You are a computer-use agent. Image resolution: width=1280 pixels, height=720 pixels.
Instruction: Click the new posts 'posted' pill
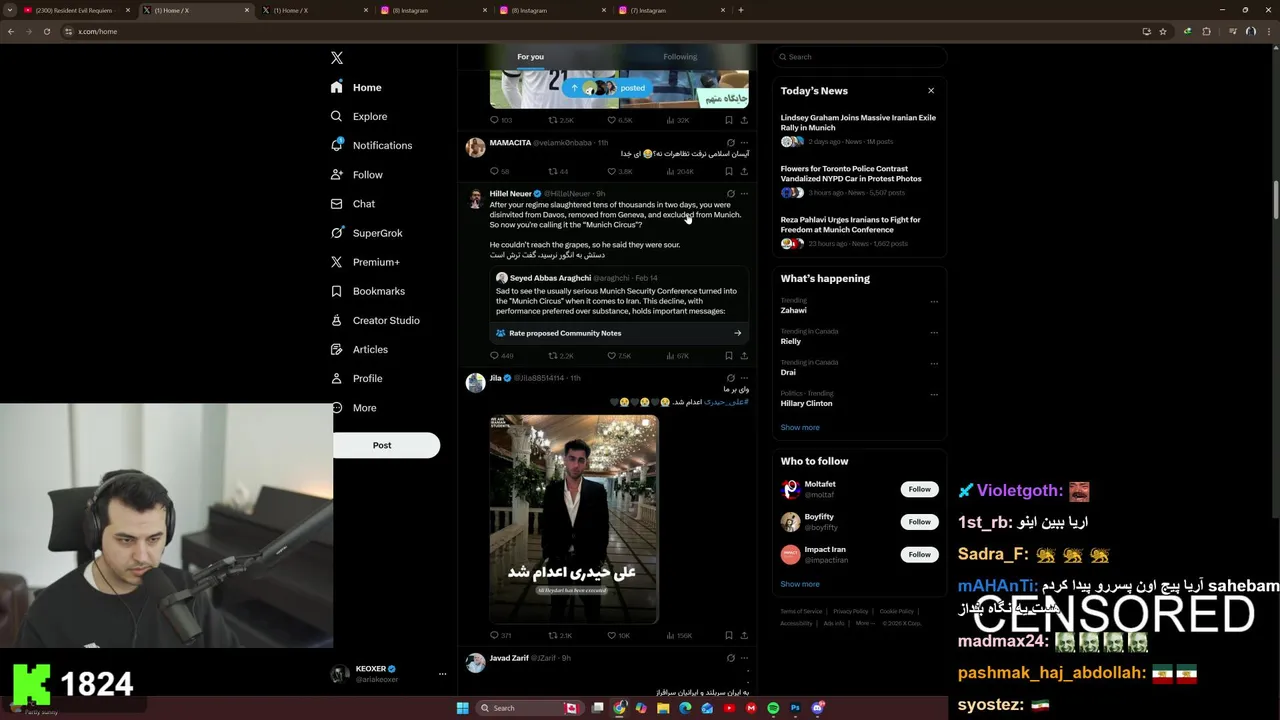coord(606,88)
